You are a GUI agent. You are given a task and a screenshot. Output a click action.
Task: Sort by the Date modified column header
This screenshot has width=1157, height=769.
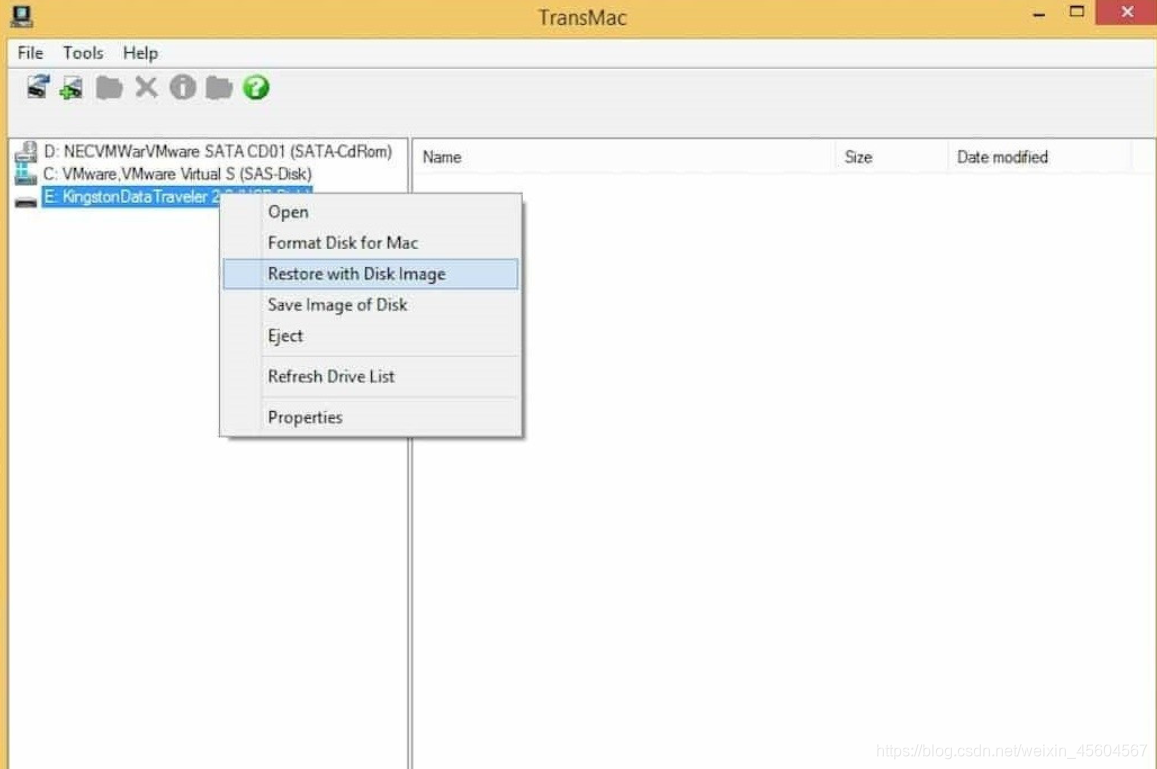[x=1040, y=157]
